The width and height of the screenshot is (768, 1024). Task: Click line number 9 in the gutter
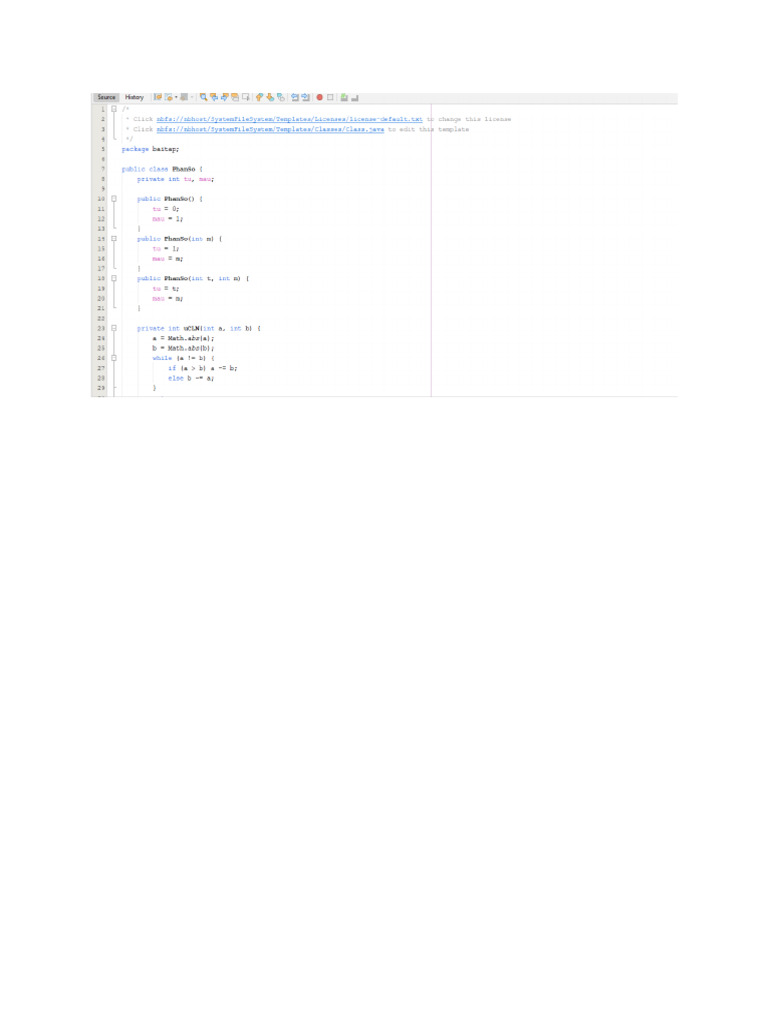tap(102, 189)
